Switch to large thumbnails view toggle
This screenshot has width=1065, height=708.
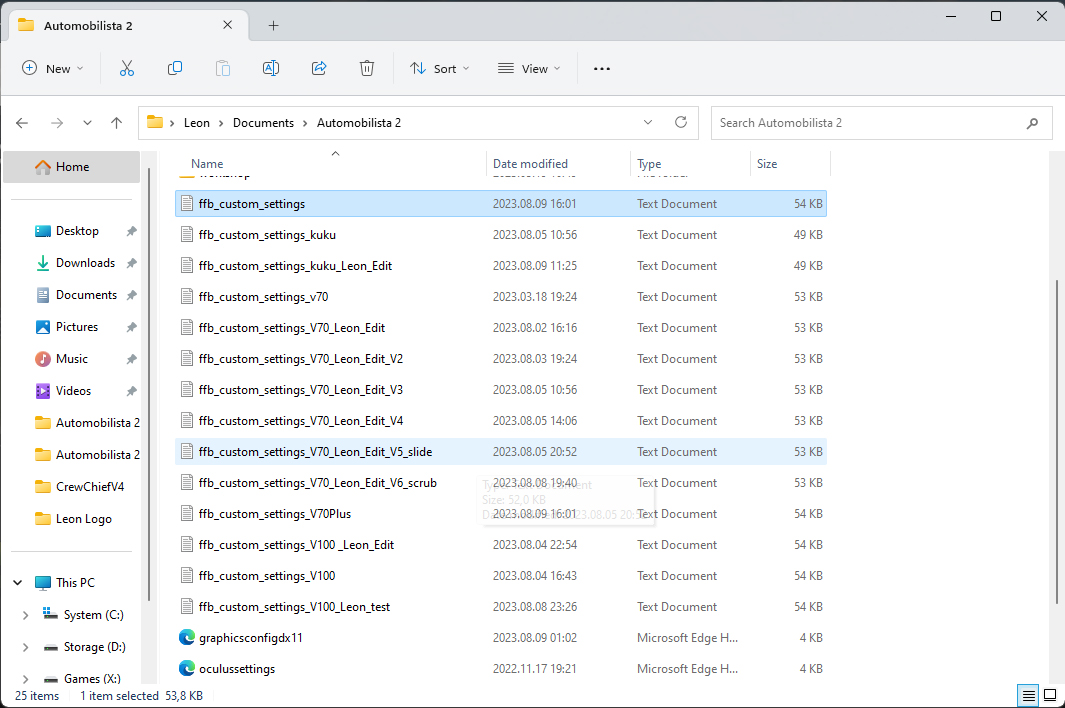tap(1050, 695)
